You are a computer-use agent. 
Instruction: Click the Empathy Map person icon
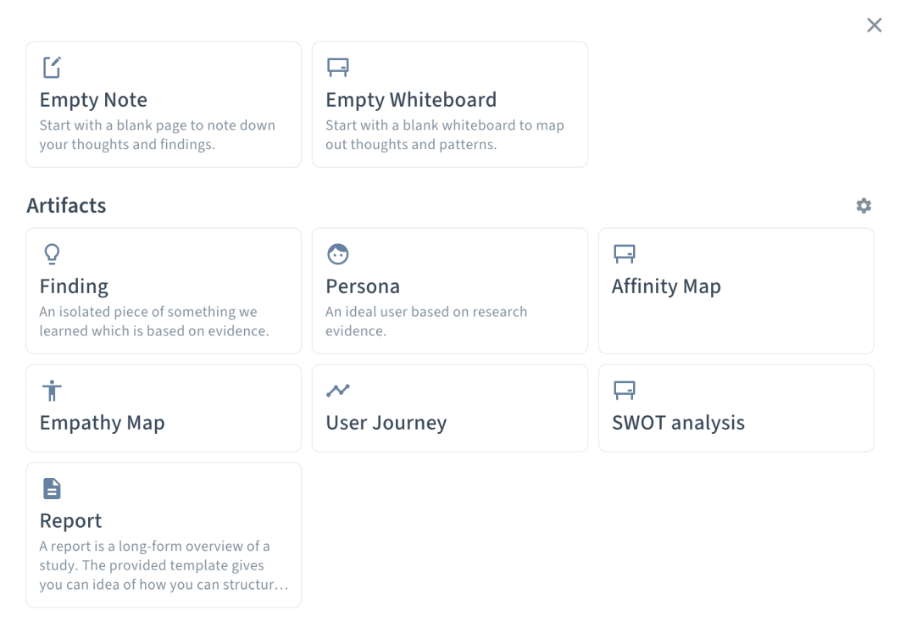50,390
